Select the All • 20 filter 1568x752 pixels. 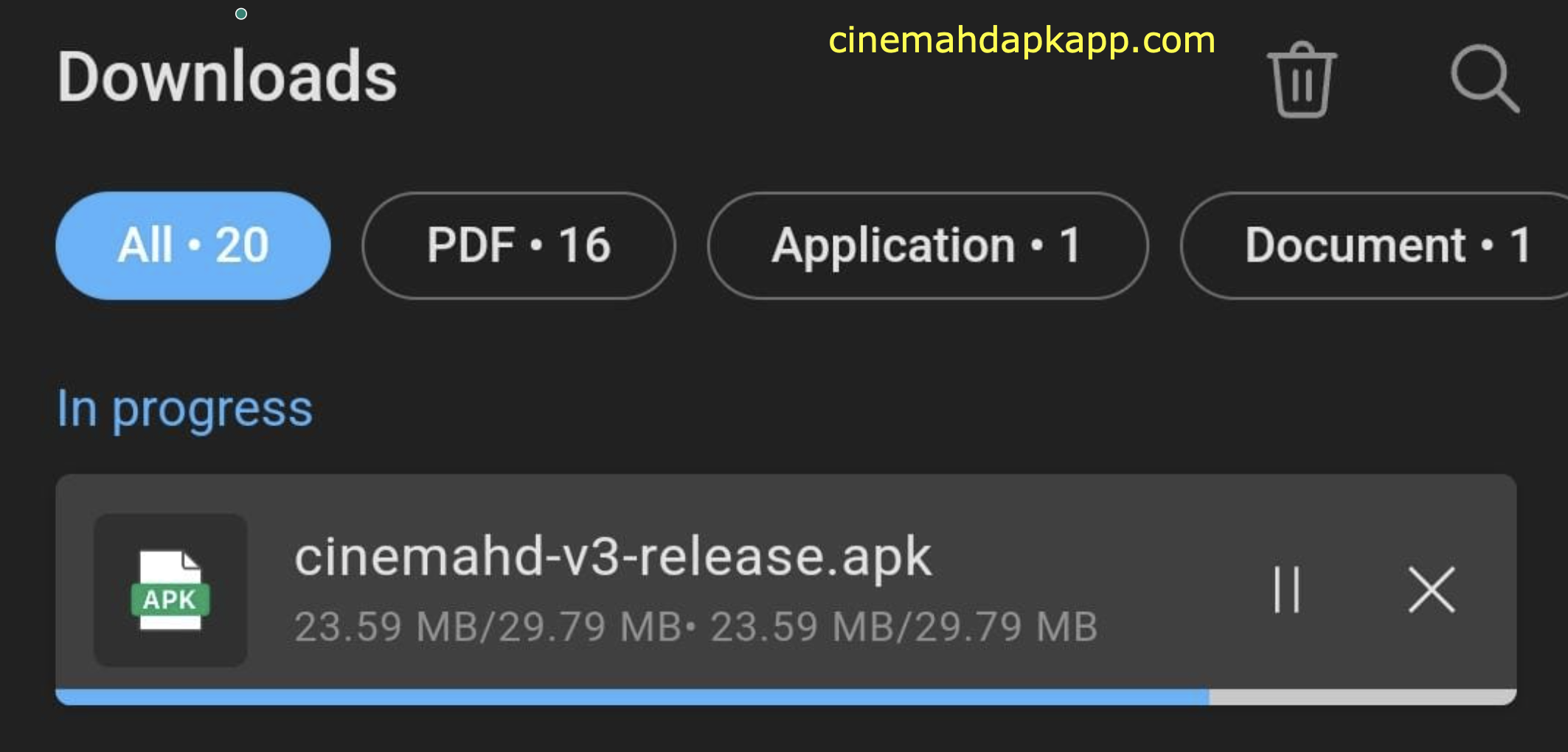point(193,246)
